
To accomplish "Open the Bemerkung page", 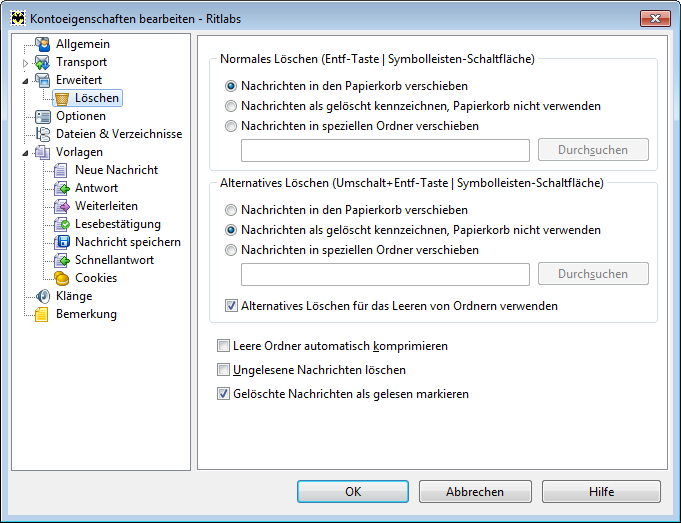I will coord(86,314).
